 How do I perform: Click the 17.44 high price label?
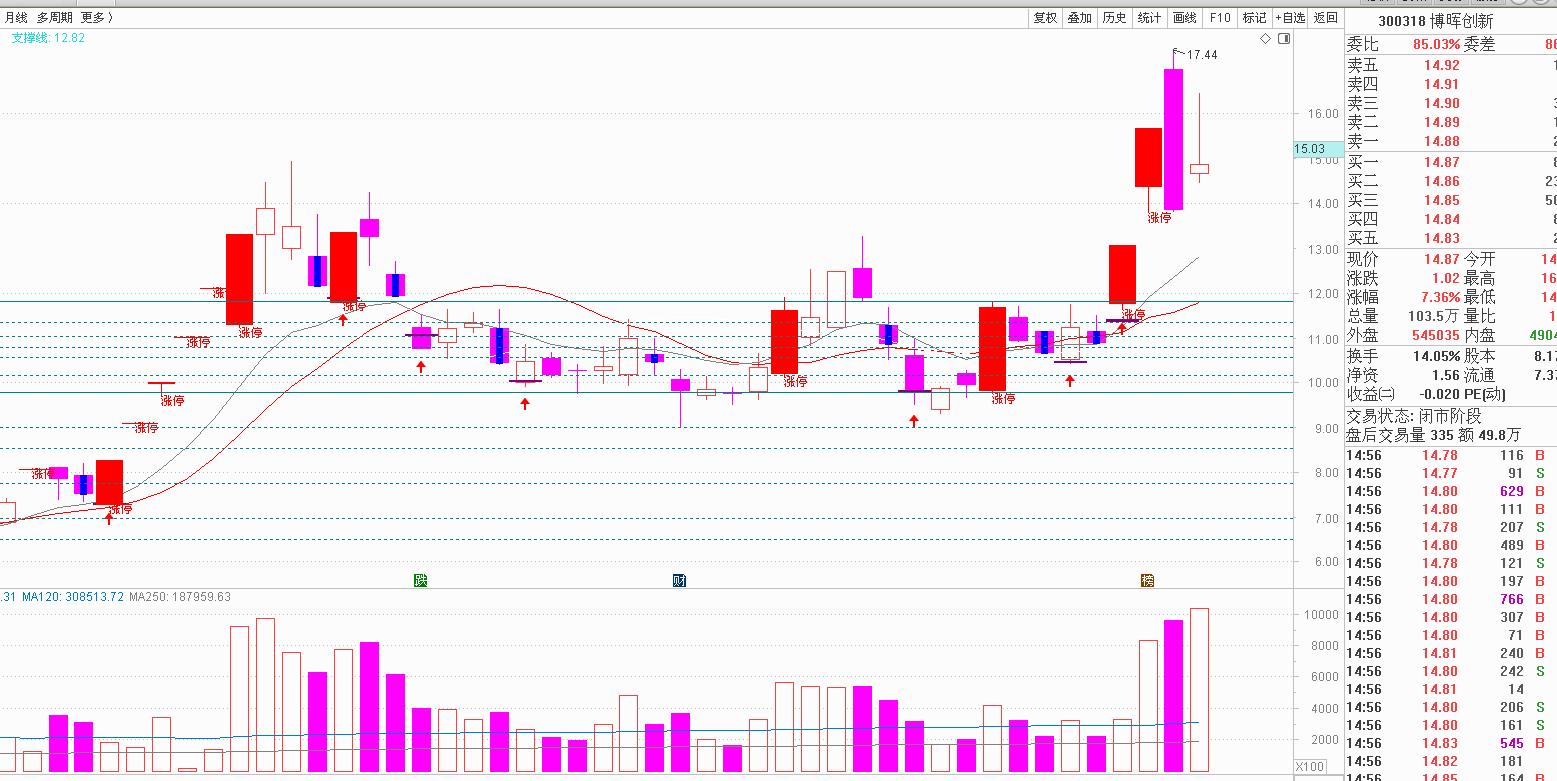(x=1203, y=55)
